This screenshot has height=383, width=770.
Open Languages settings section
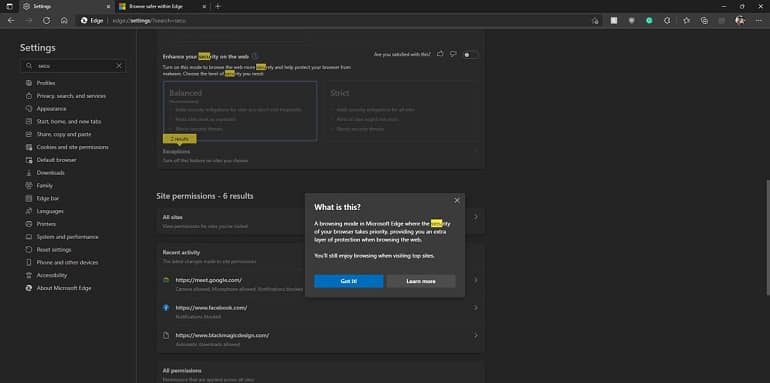(50, 211)
